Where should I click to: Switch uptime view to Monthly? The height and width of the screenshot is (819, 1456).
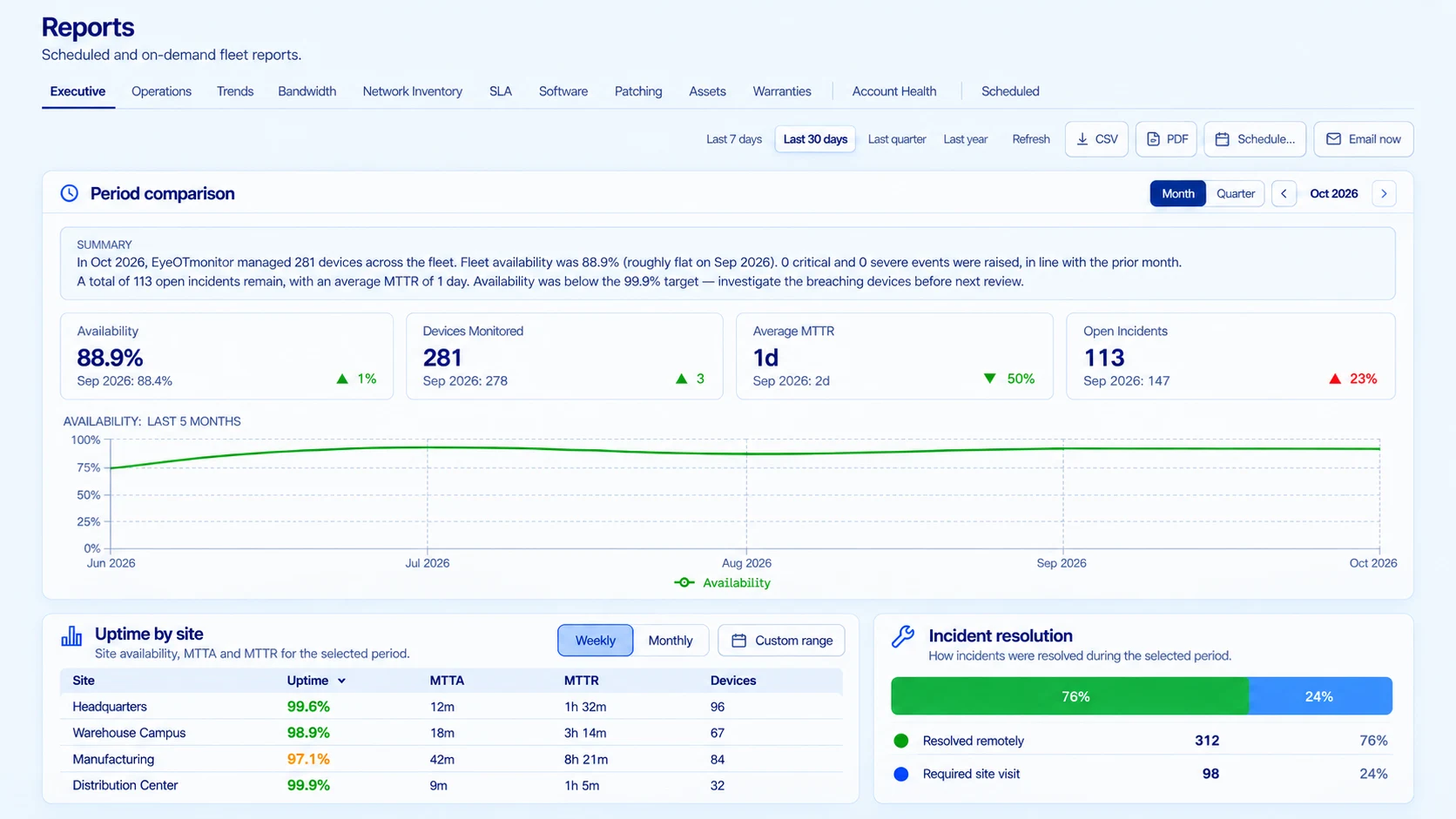point(671,641)
